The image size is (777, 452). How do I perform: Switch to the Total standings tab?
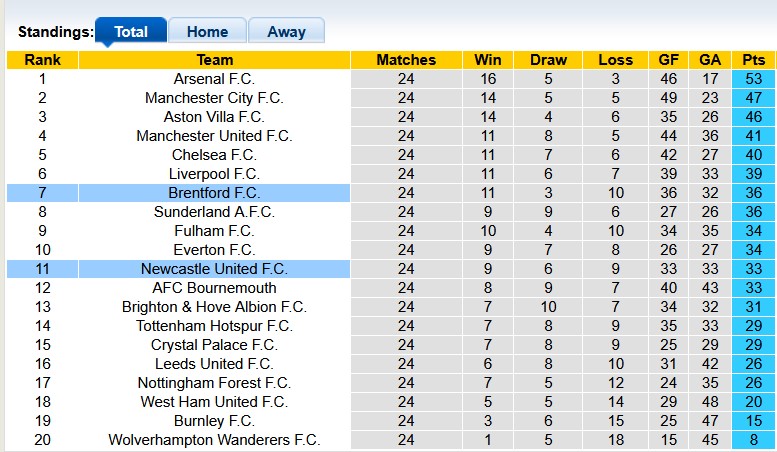(131, 31)
